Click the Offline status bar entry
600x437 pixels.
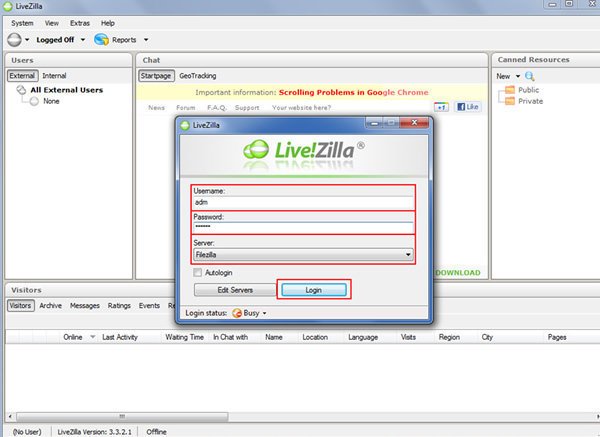156,432
